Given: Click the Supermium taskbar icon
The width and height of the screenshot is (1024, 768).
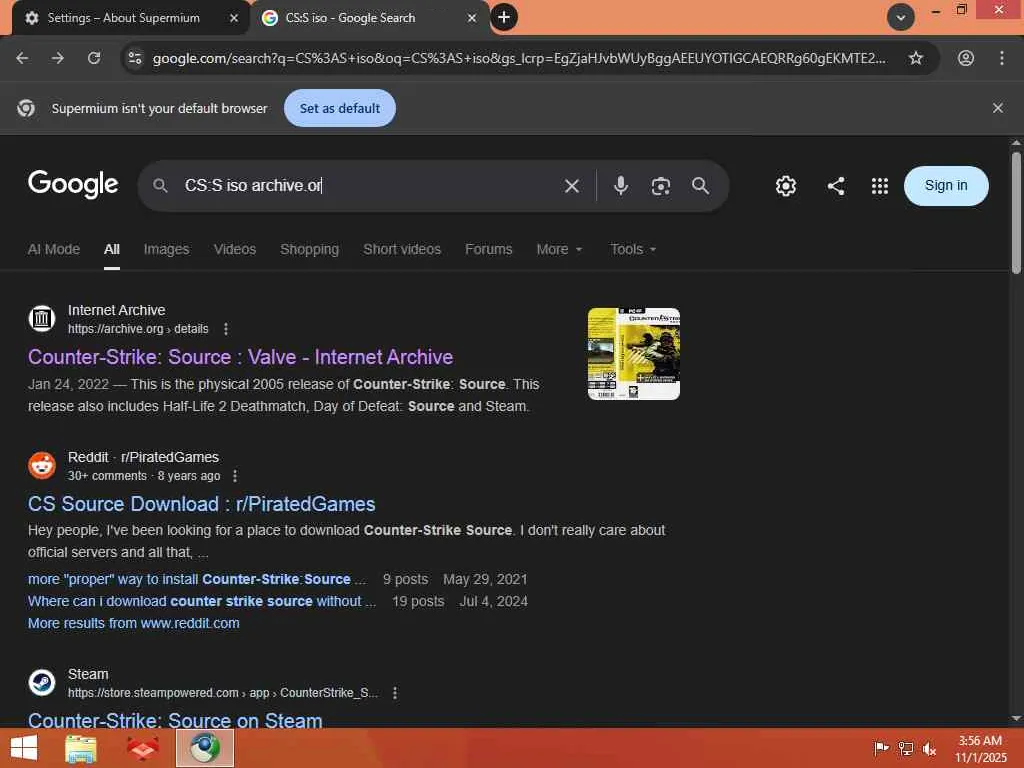Looking at the screenshot, I should click(x=205, y=748).
